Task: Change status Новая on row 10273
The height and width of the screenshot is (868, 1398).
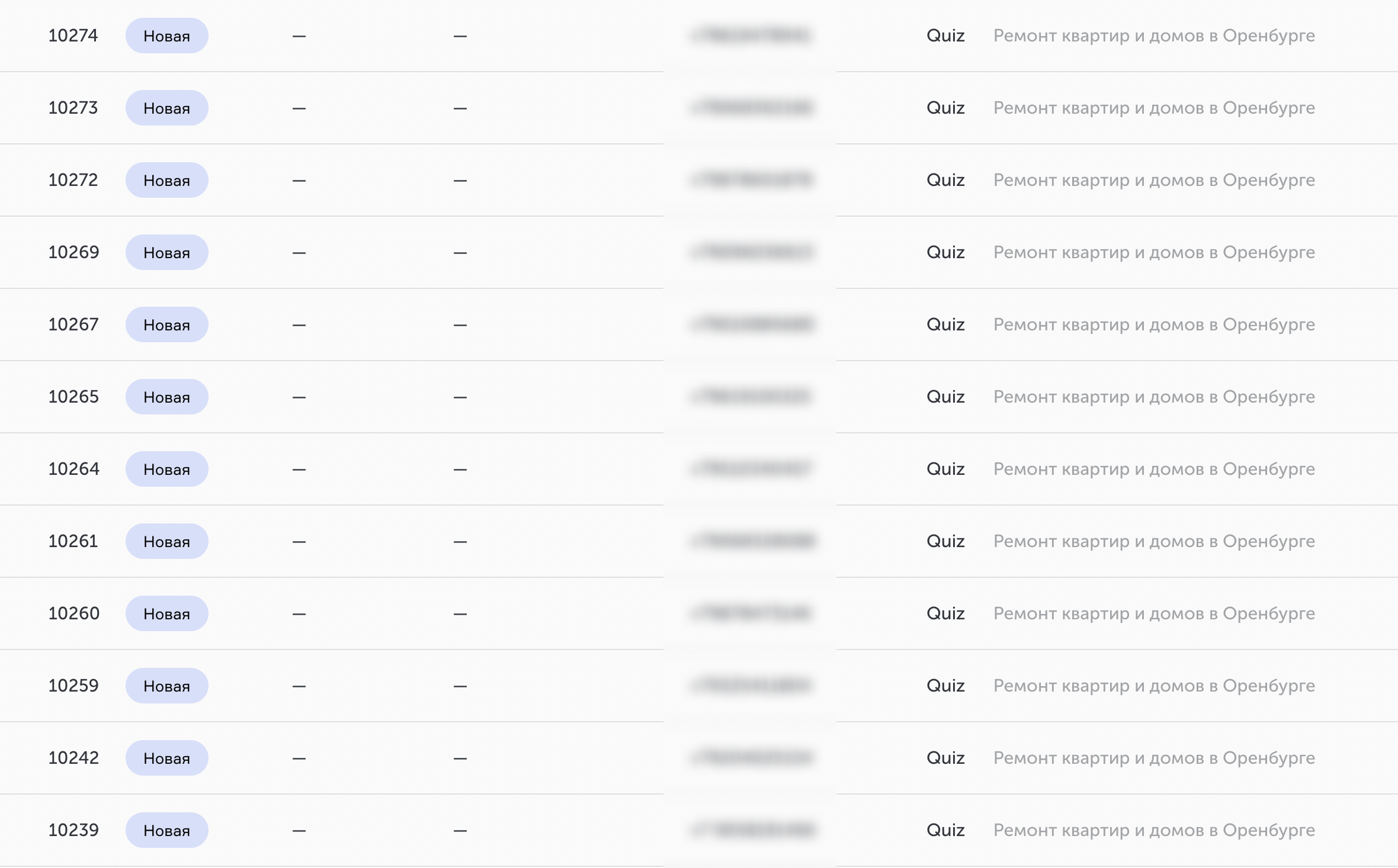Action: click(166, 108)
